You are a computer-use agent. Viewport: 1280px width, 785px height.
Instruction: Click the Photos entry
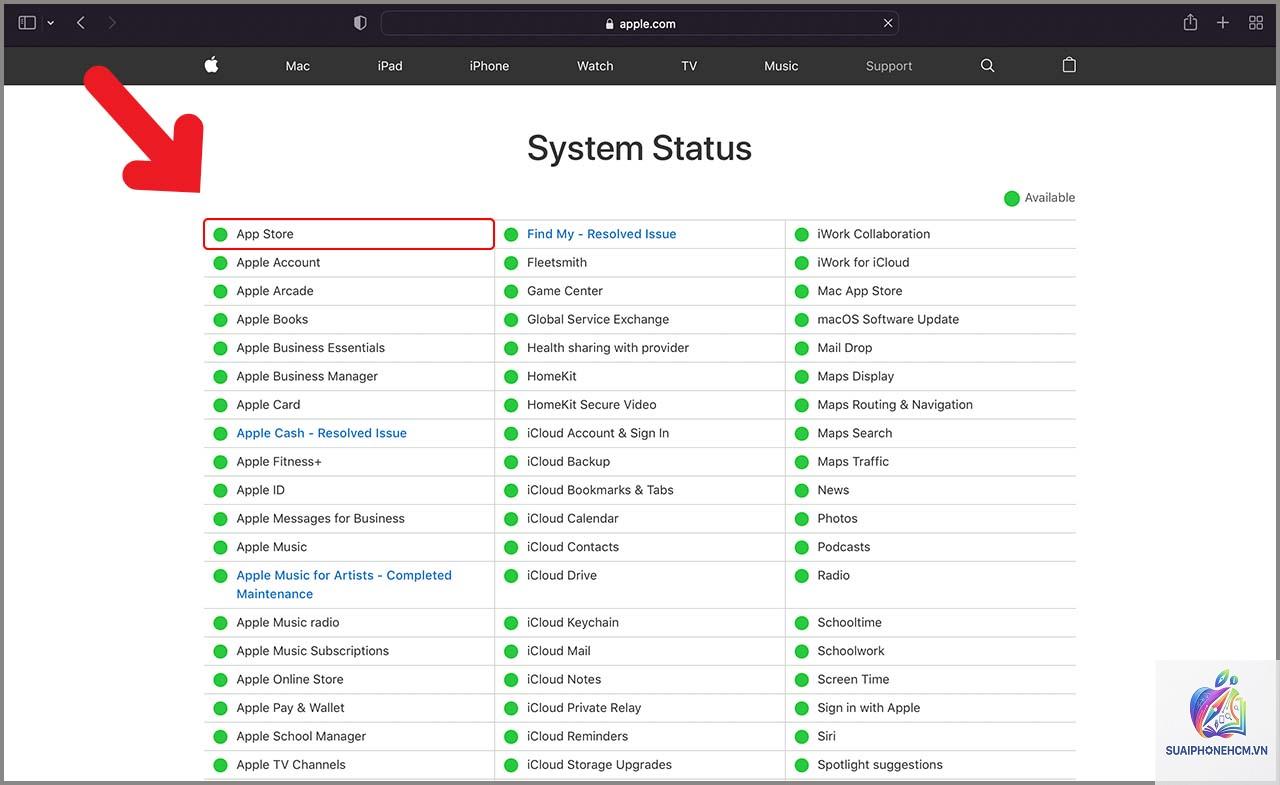(837, 518)
